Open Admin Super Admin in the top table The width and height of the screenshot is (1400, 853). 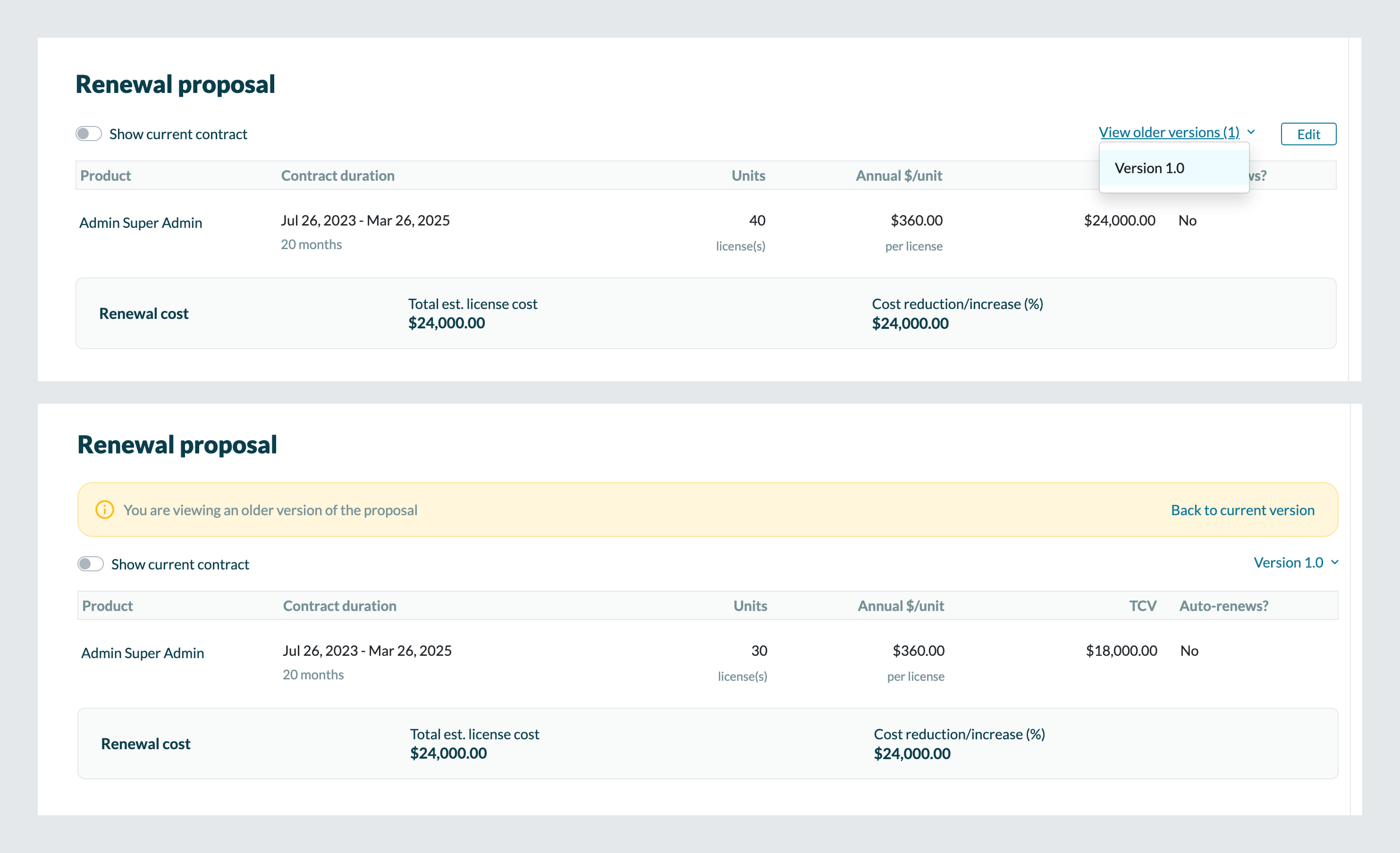[x=140, y=223]
